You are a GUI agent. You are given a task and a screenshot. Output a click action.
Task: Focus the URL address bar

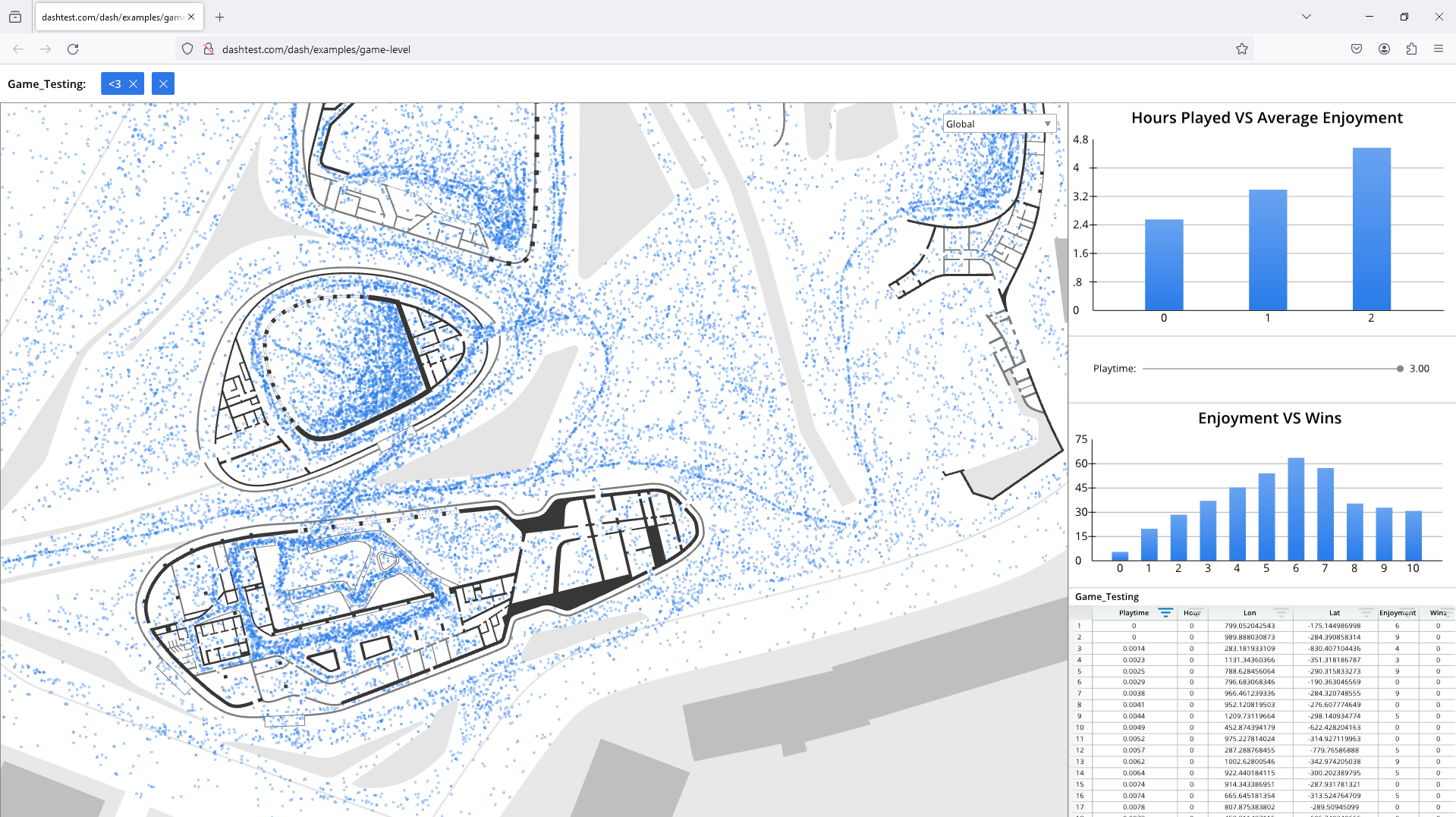pyautogui.click(x=713, y=49)
